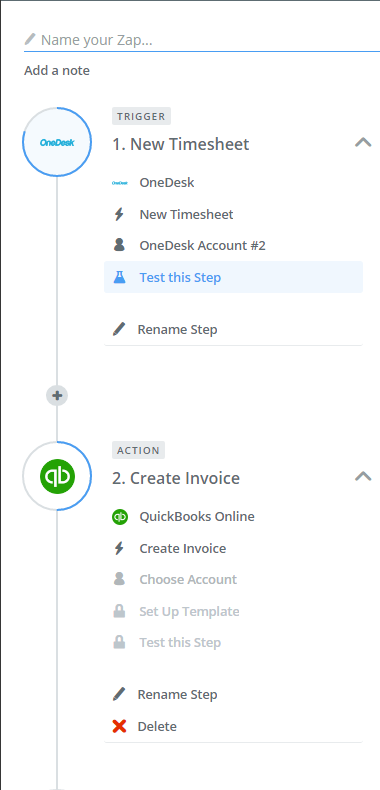Viewport: 380px width, 790px height.
Task: Click the flask icon beside Test this Step
Action: tap(119, 277)
